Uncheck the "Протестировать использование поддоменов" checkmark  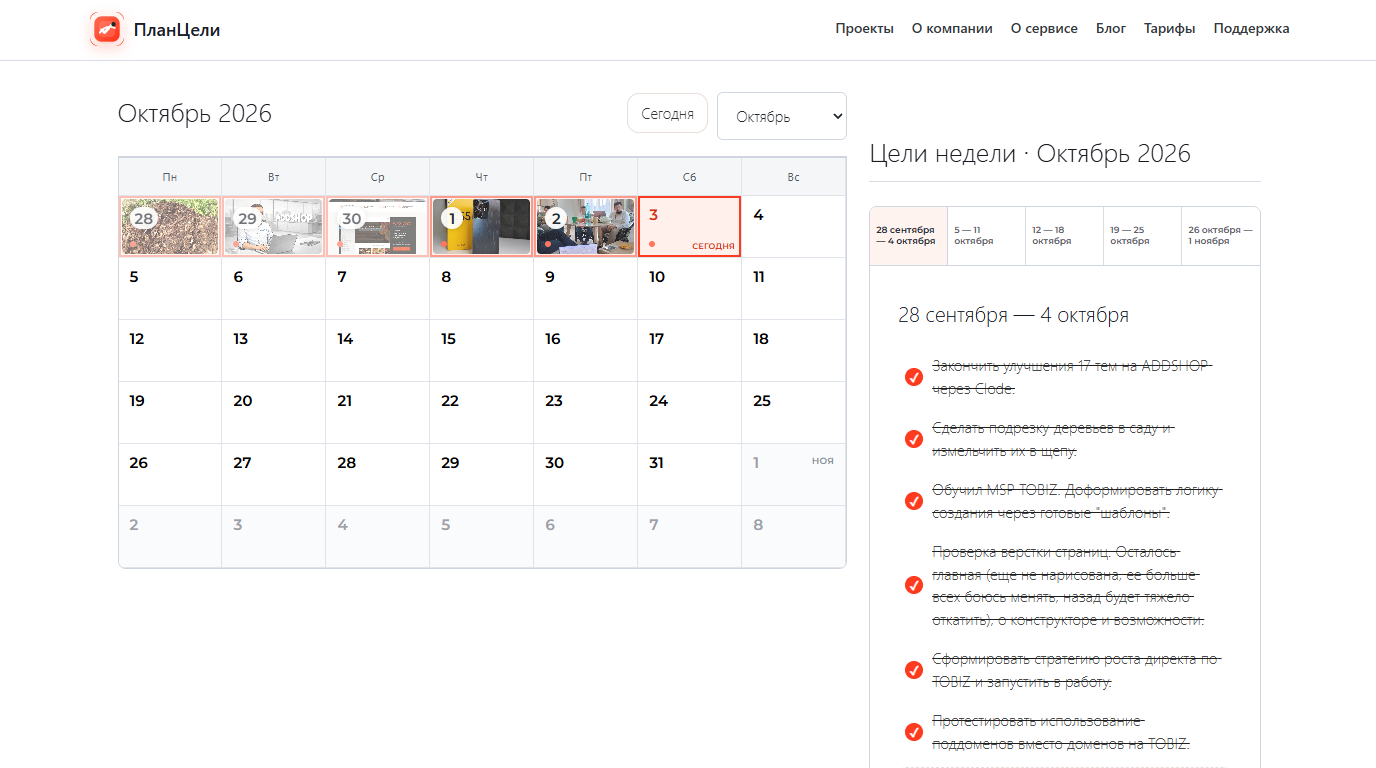913,732
